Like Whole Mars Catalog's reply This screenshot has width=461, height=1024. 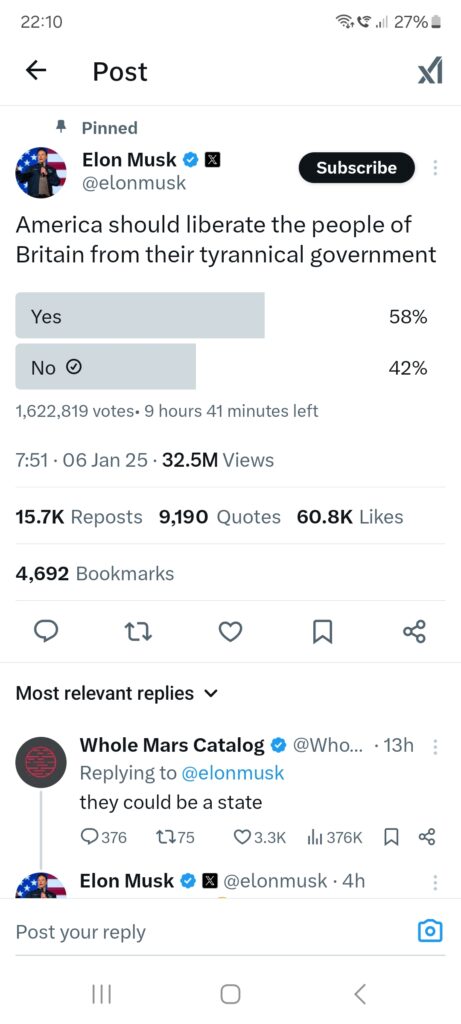coord(259,837)
